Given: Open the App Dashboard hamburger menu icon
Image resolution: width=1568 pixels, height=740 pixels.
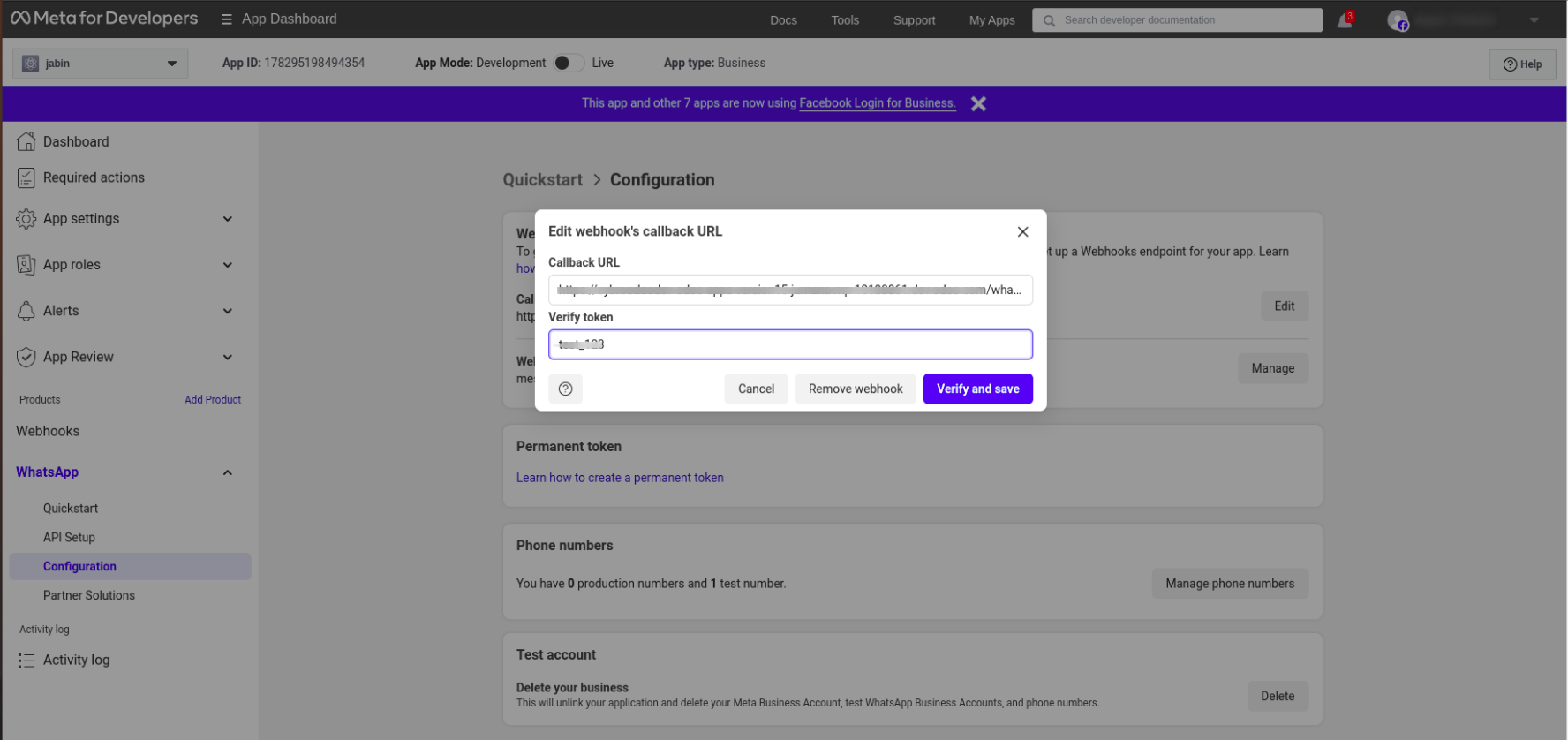Looking at the screenshot, I should coord(227,19).
